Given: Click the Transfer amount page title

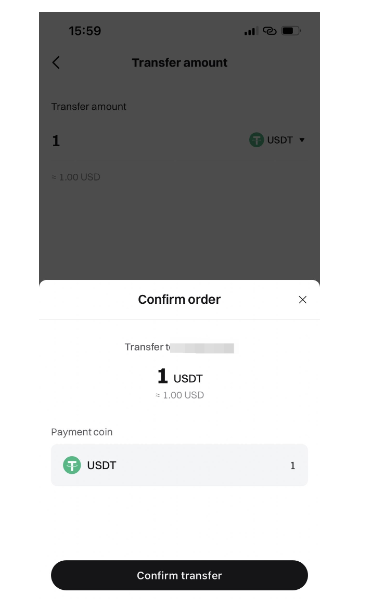Looking at the screenshot, I should click(x=180, y=63).
